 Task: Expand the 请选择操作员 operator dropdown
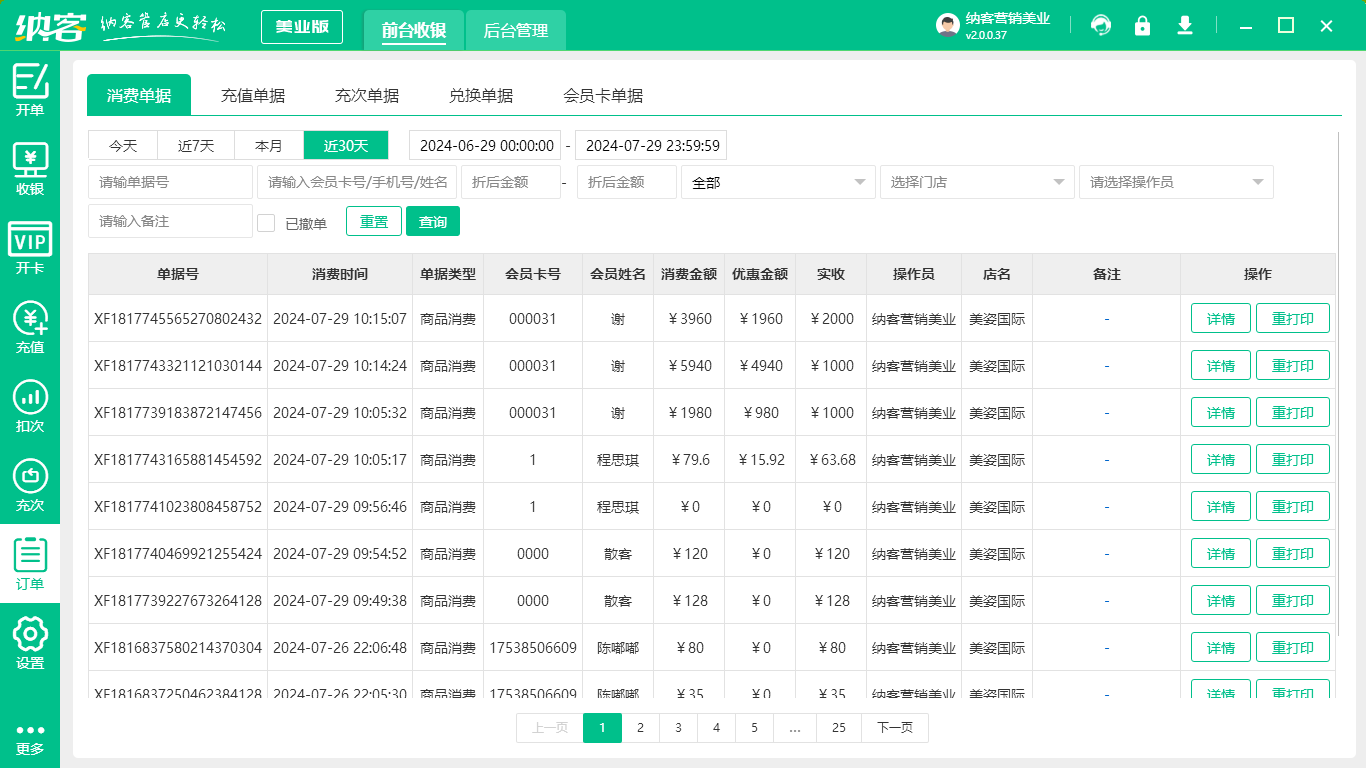point(1175,182)
